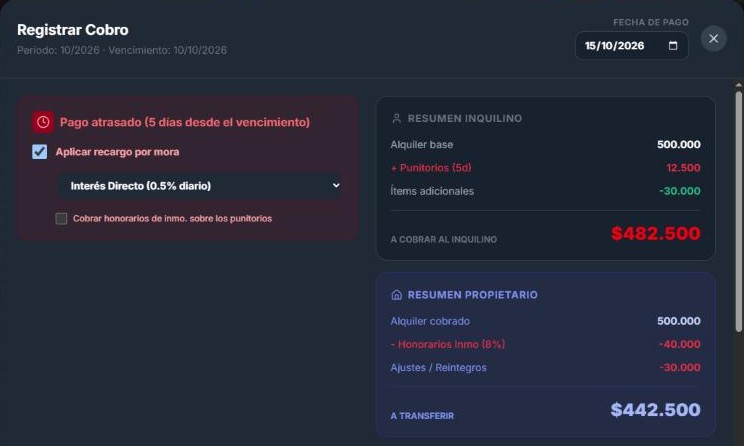The width and height of the screenshot is (744, 446).
Task: Close the Registrar Cobro dialog
Action: pyautogui.click(x=713, y=38)
